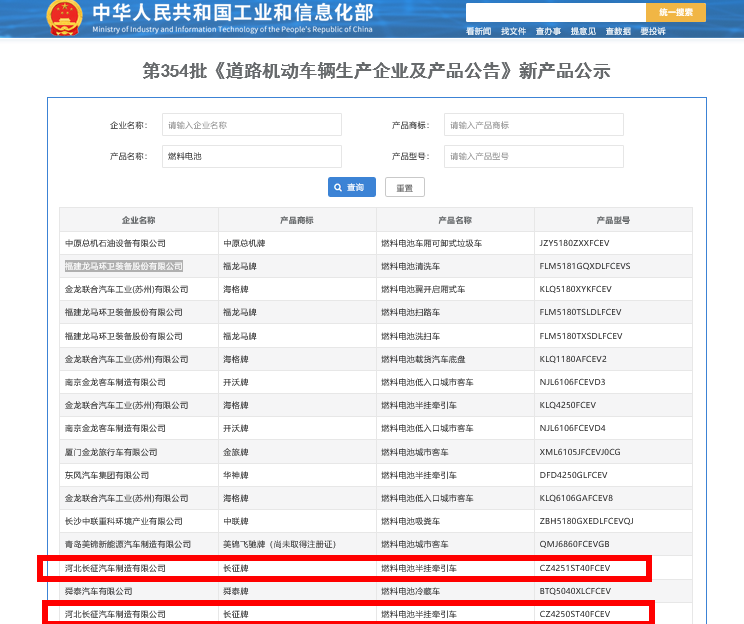Viewport: 744px width, 624px height.
Task: Open the 查数据 menu item
Action: (618, 31)
